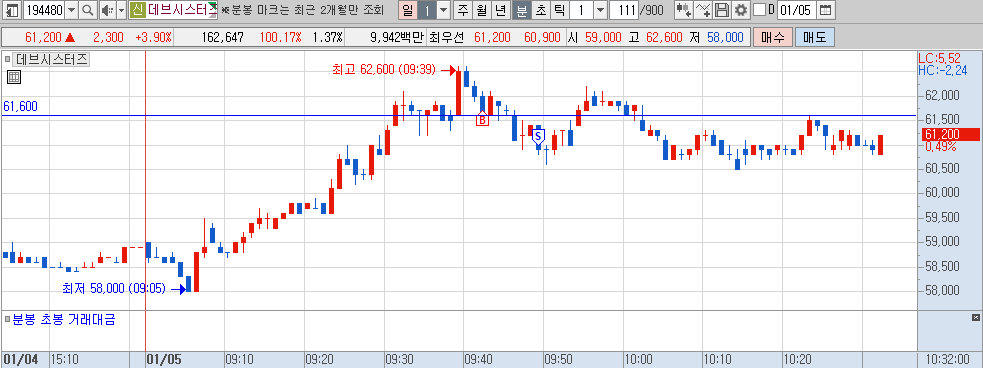The height and width of the screenshot is (368, 983).
Task: Close the volume panel with the x button
Action: [975, 317]
